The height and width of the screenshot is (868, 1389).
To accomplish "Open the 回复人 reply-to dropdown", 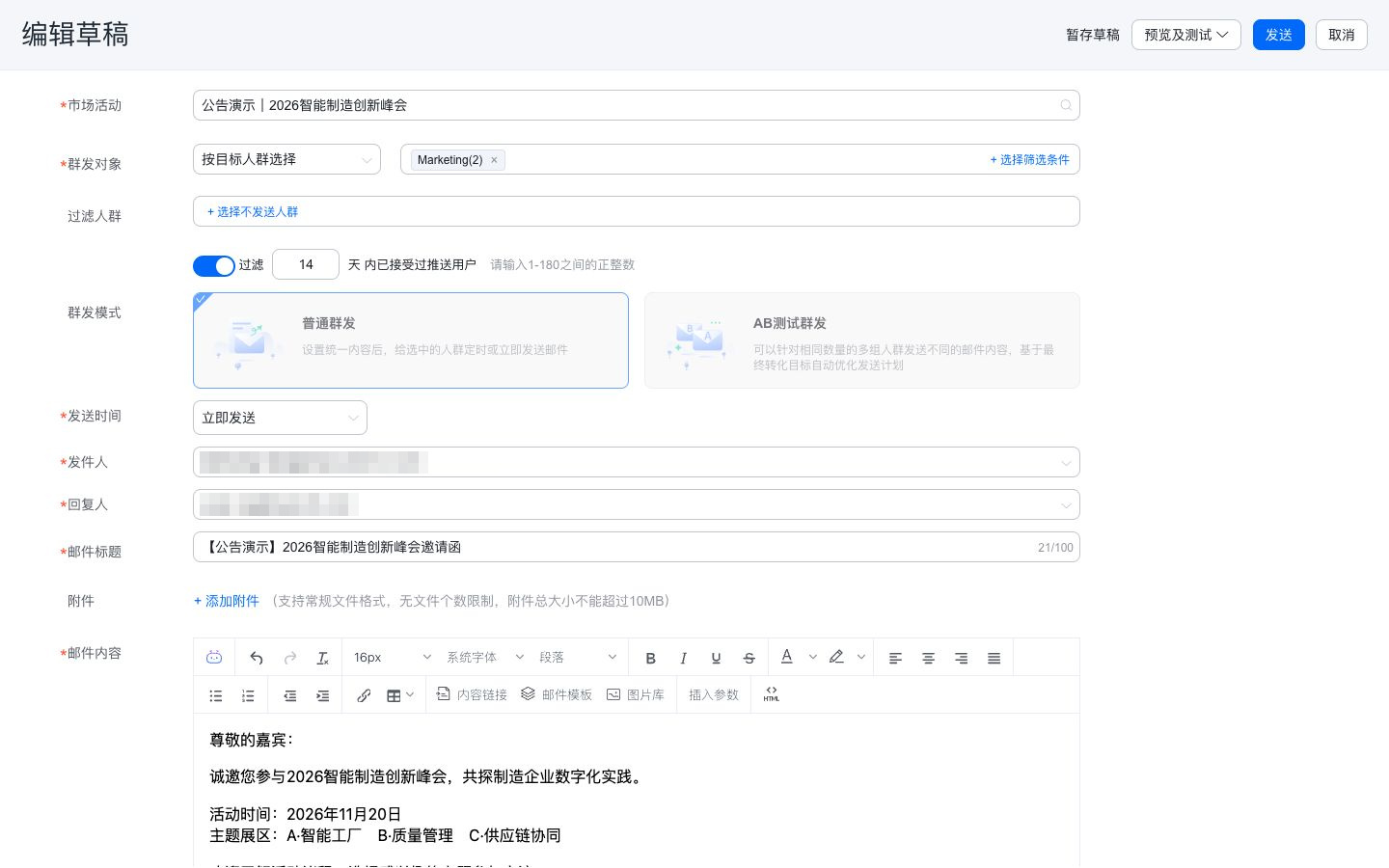I will pos(637,504).
